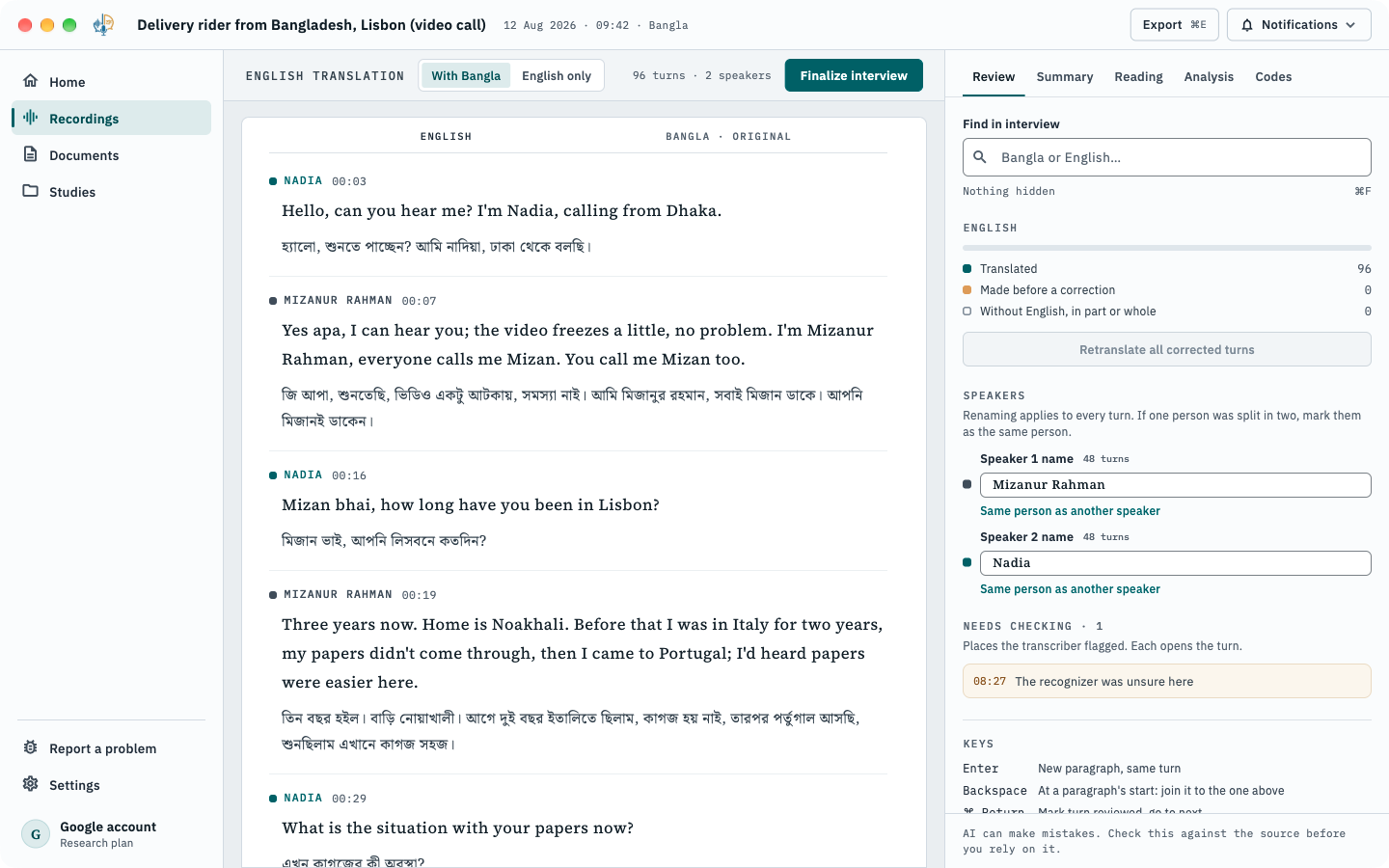Screen dimensions: 1389x868
Task: Click the 00:07 timestamp of Mizanur Rahman
Action: [420, 301]
